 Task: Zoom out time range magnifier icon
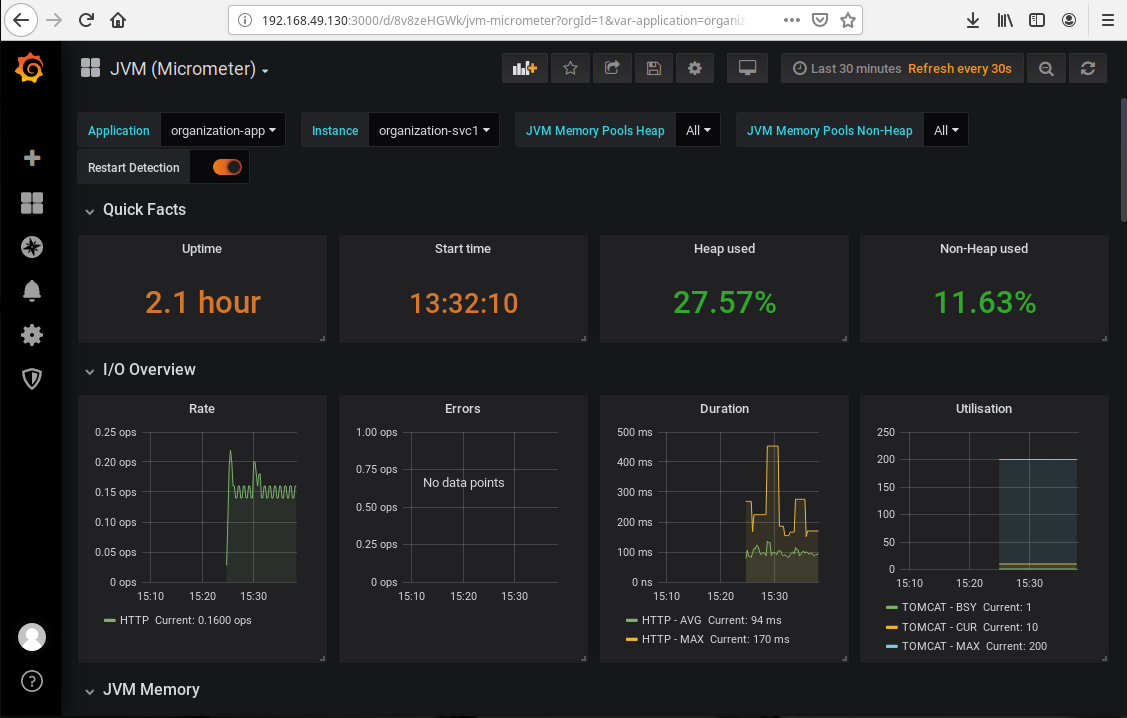[x=1046, y=68]
